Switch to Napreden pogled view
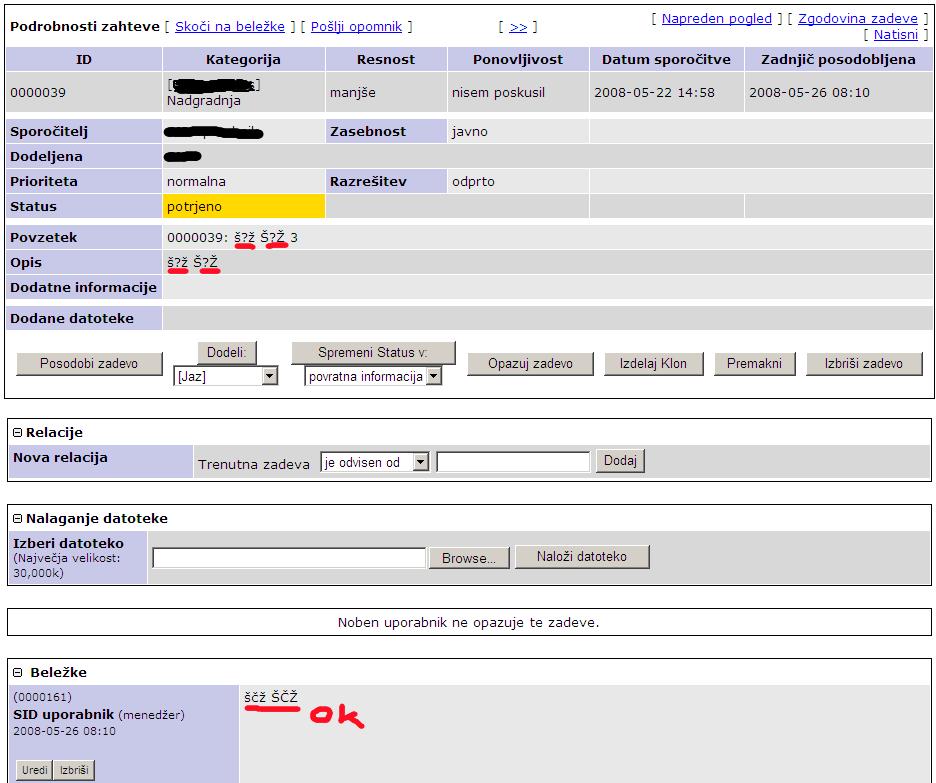The image size is (936, 783). 716,17
